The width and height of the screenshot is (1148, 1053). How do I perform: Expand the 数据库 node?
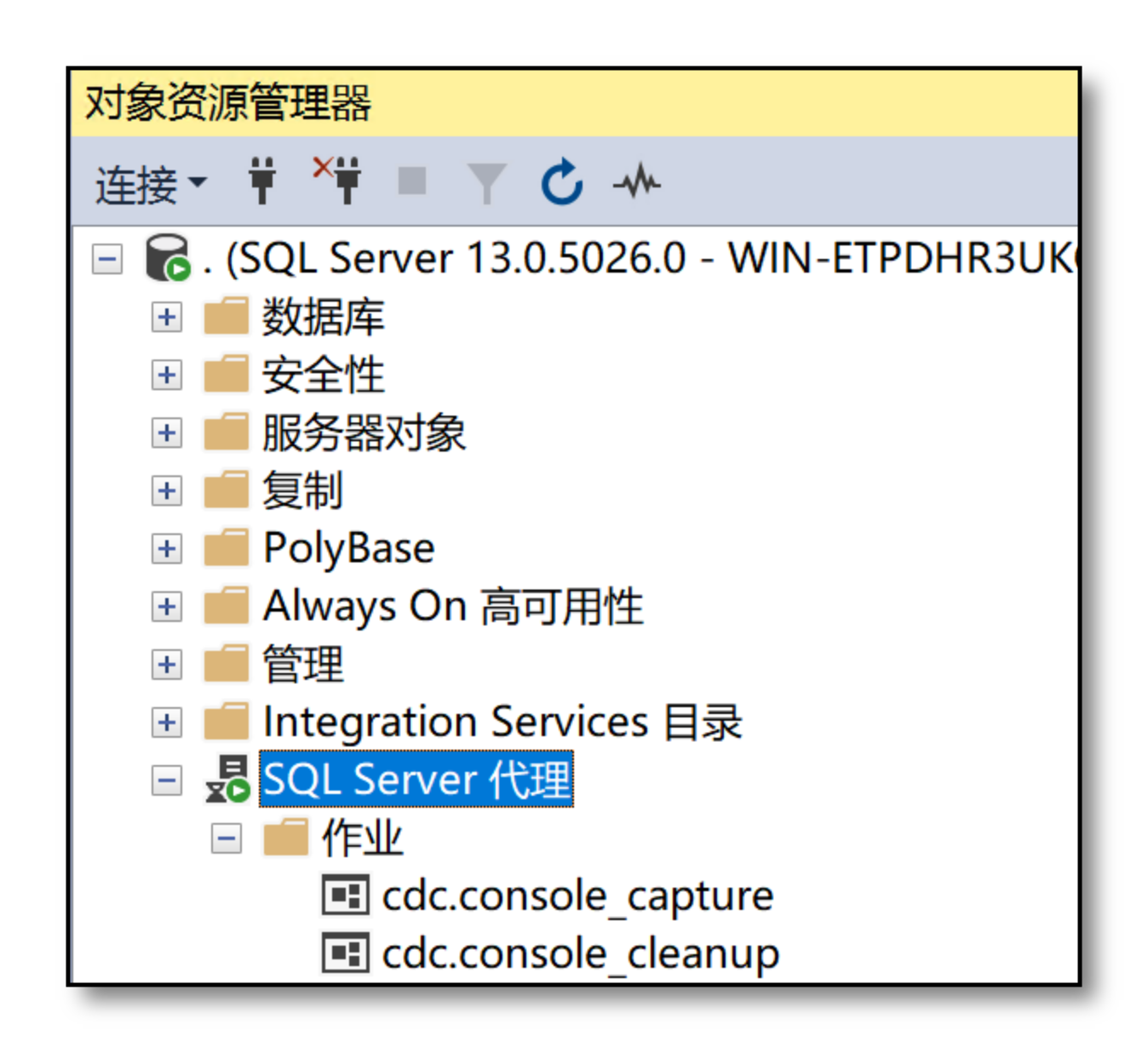coord(166,317)
